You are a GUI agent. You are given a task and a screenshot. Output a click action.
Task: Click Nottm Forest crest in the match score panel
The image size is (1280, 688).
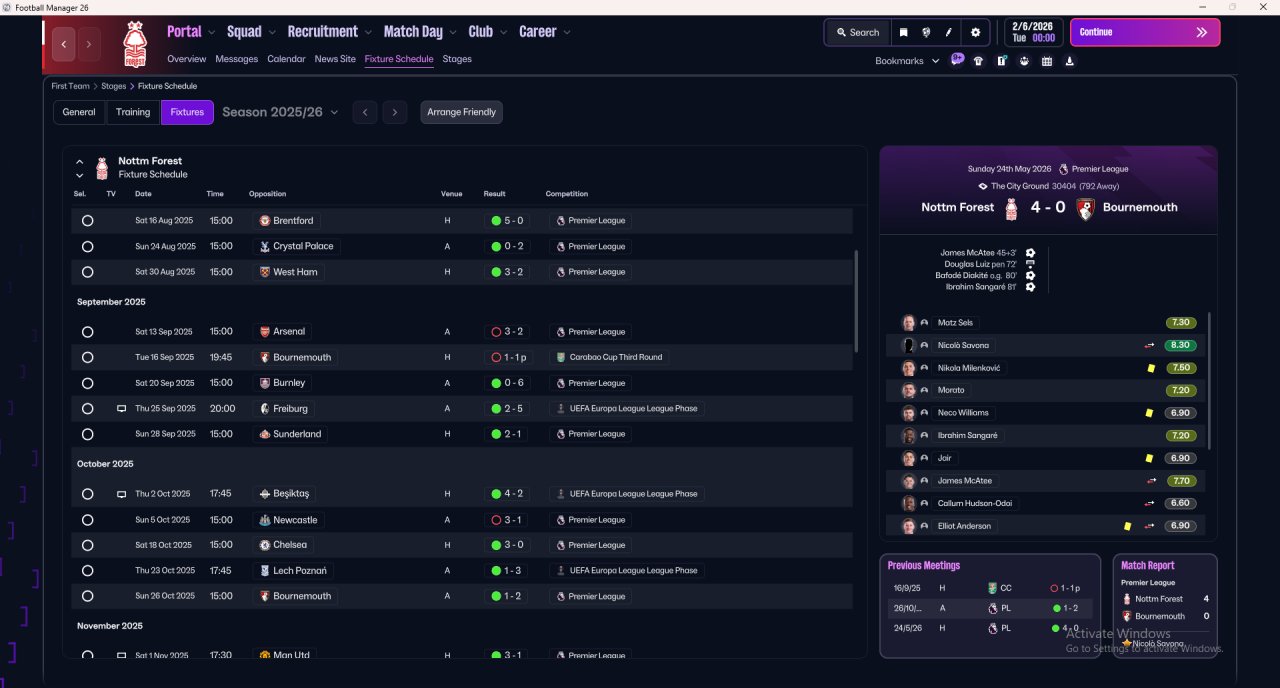coord(1011,208)
